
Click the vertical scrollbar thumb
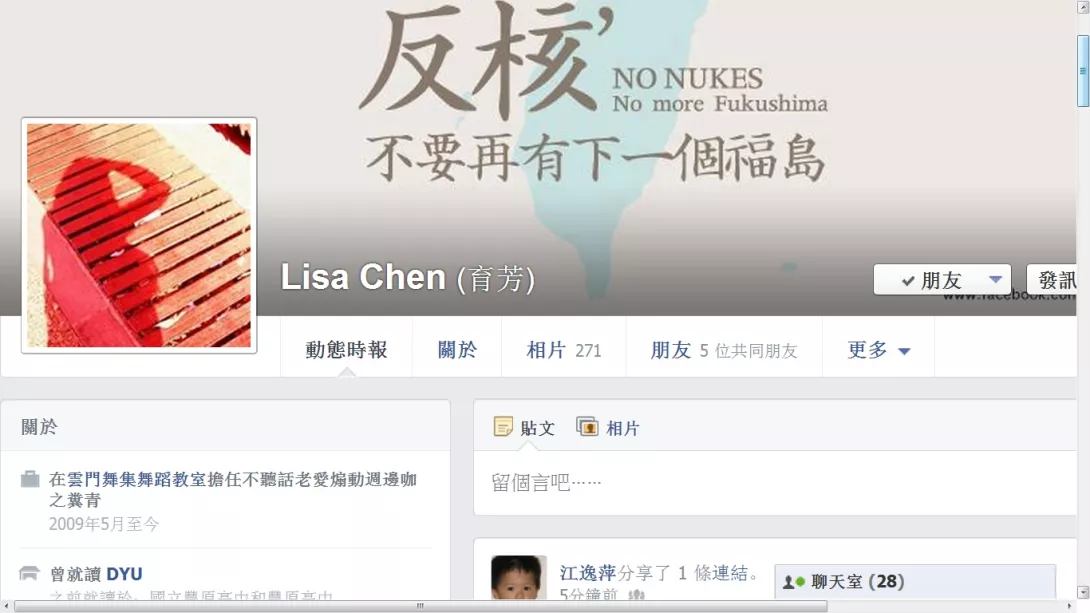click(1082, 70)
